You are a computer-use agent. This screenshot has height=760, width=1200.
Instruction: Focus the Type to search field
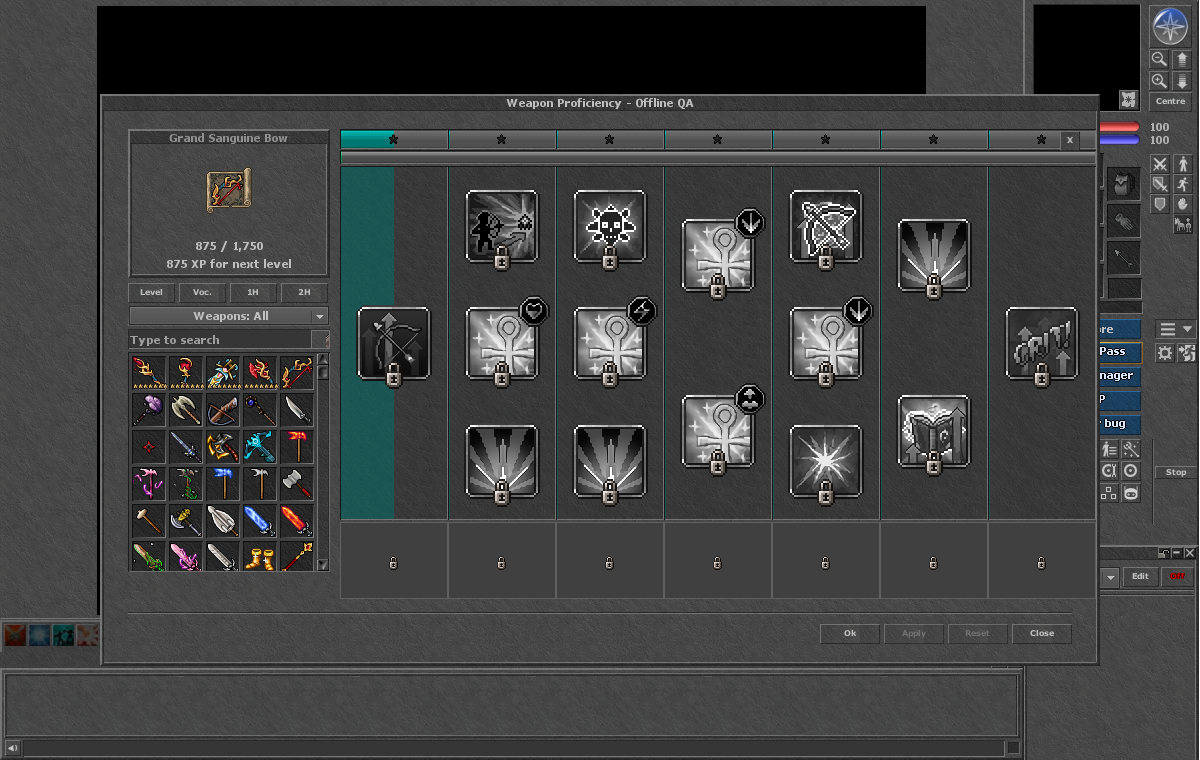click(x=220, y=340)
